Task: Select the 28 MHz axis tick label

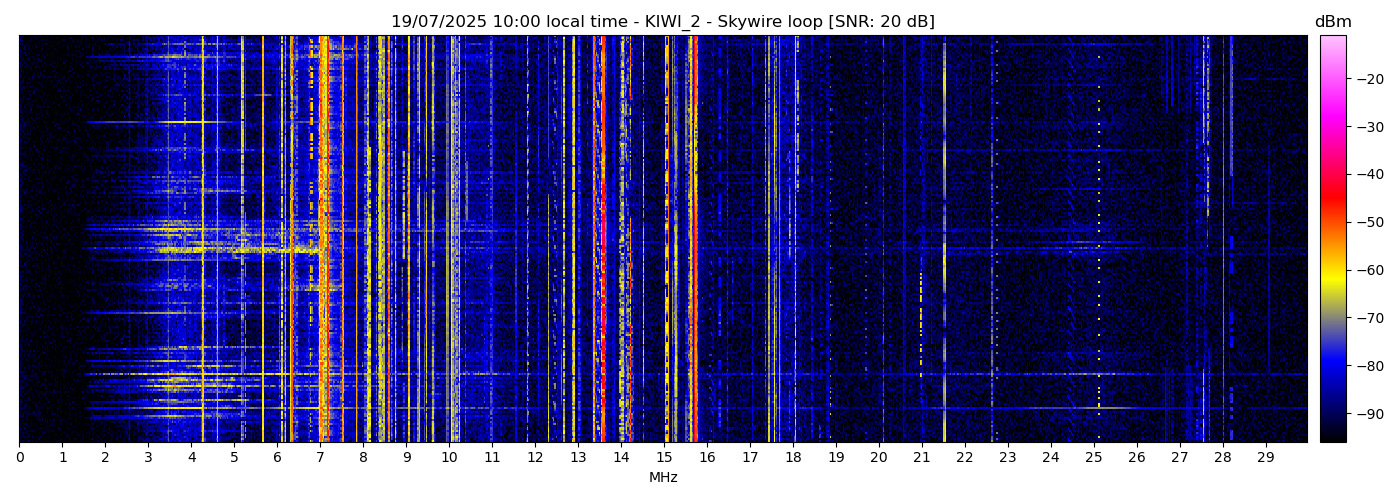Action: click(1222, 457)
